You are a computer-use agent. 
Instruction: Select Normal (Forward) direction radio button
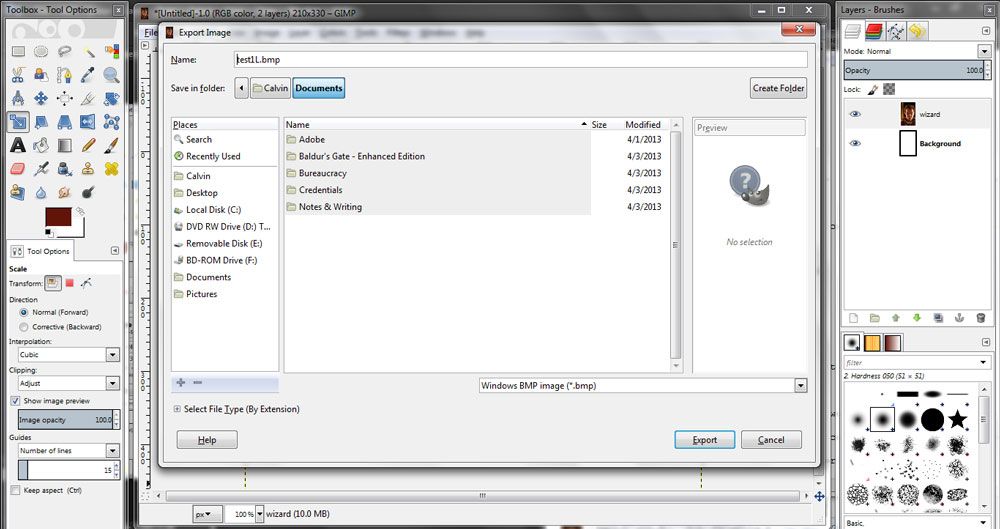tap(24, 312)
